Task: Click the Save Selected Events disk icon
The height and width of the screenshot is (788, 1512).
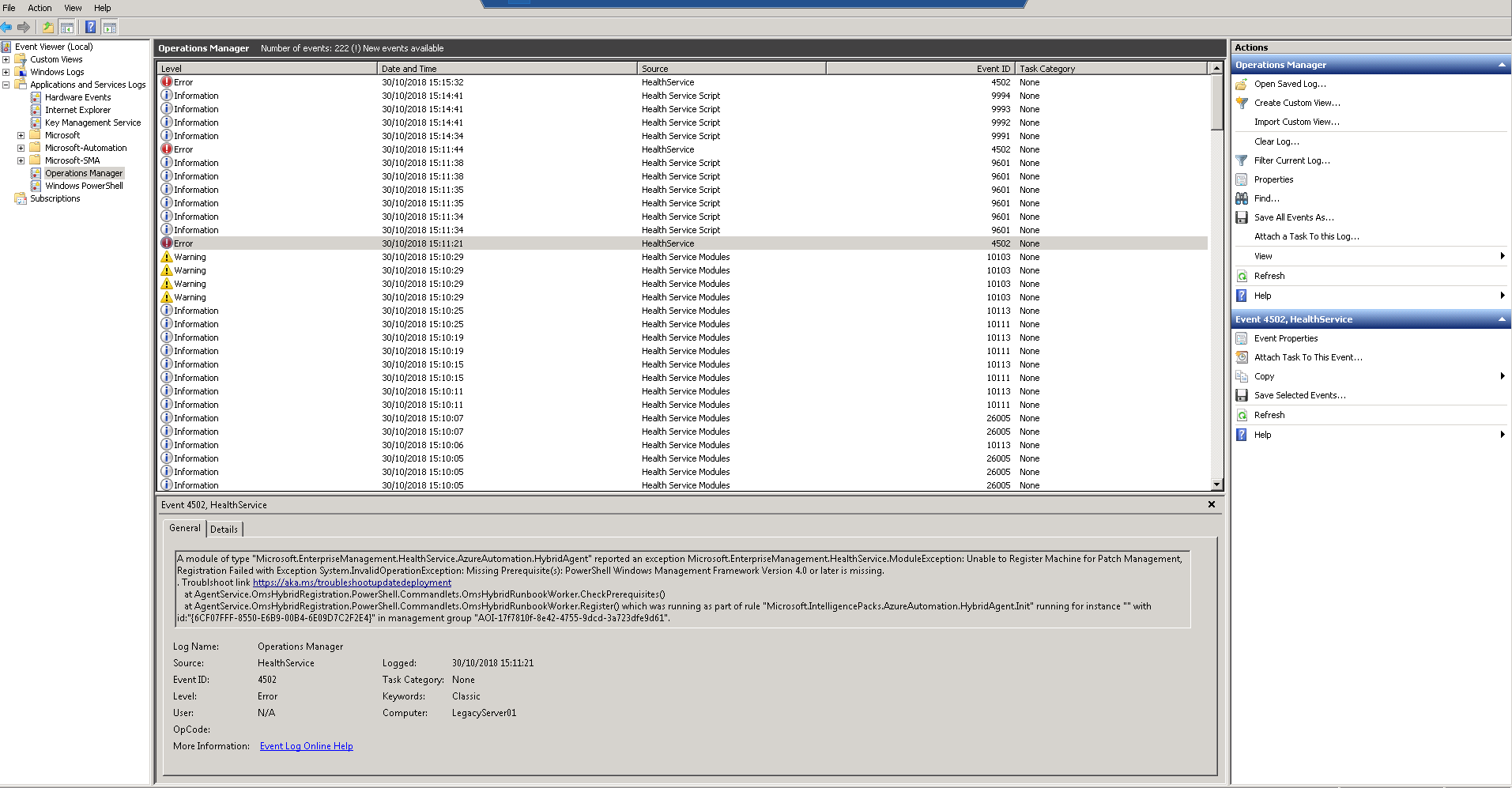Action: pyautogui.click(x=1242, y=395)
